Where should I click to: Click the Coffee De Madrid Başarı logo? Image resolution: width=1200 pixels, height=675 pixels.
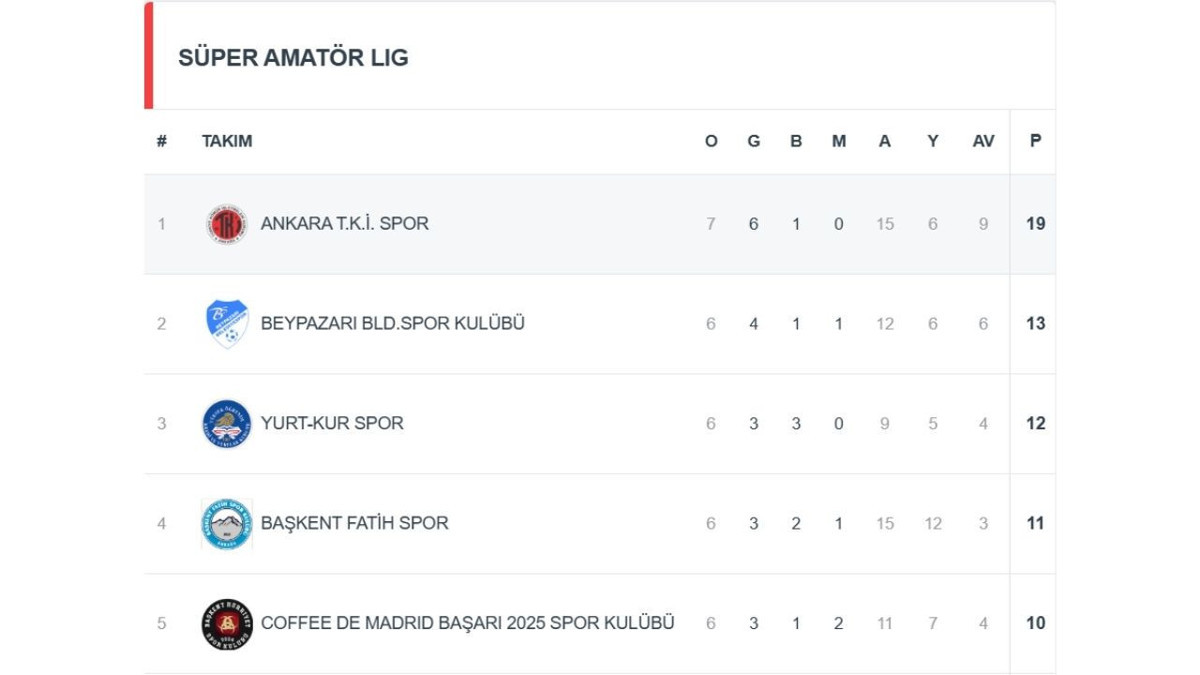click(x=227, y=624)
